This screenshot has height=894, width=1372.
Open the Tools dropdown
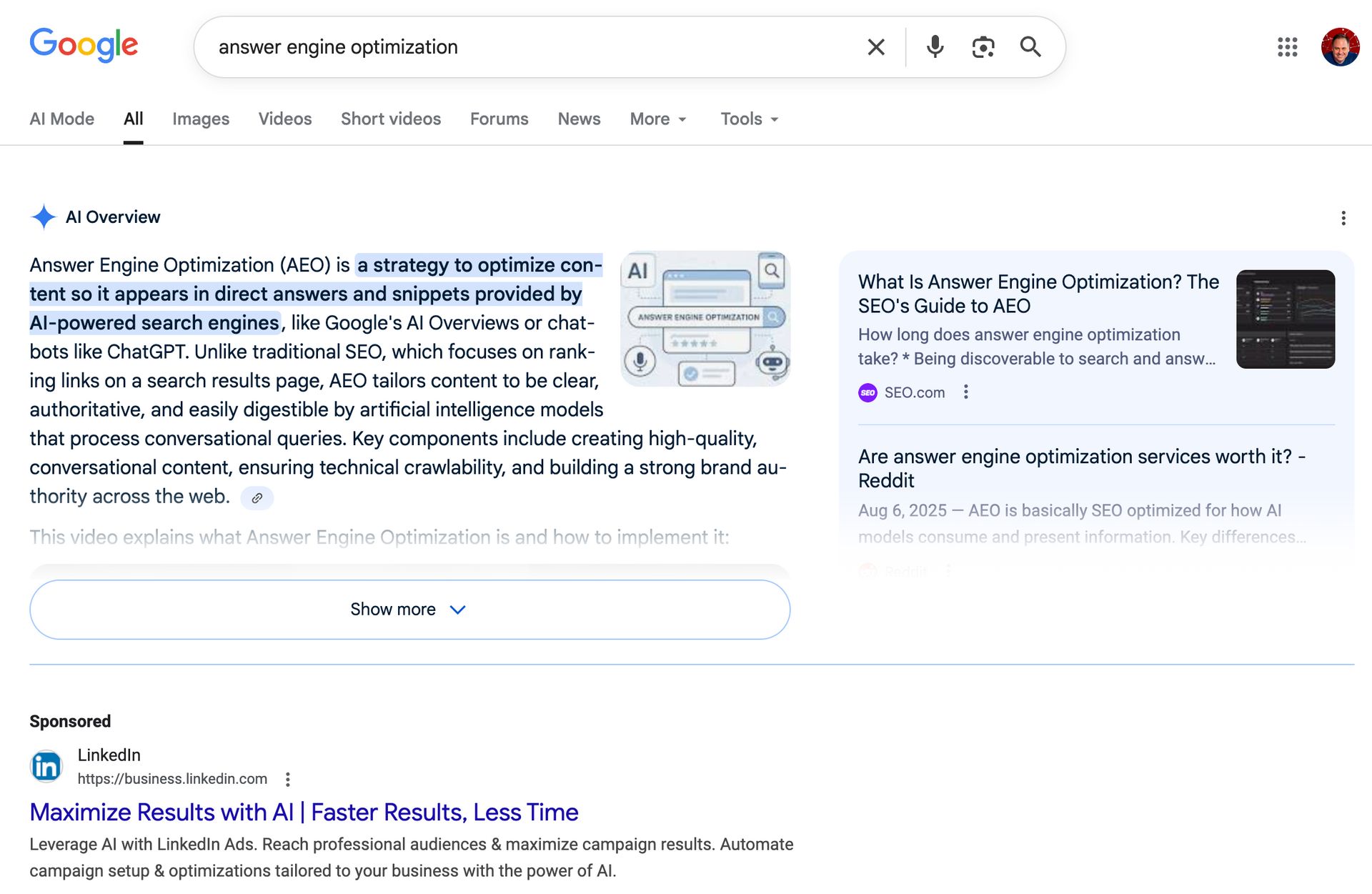click(749, 119)
